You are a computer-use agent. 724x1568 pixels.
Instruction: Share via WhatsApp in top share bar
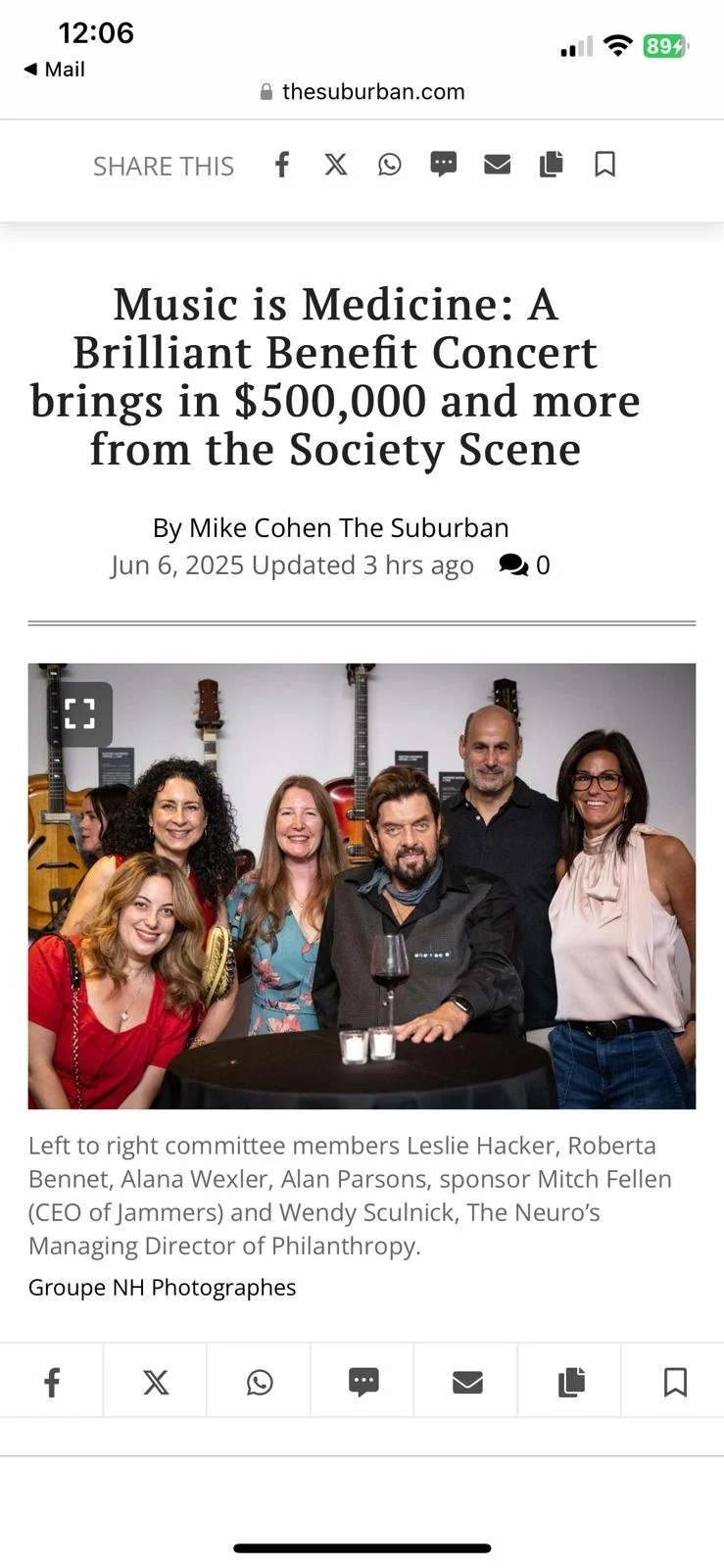390,165
